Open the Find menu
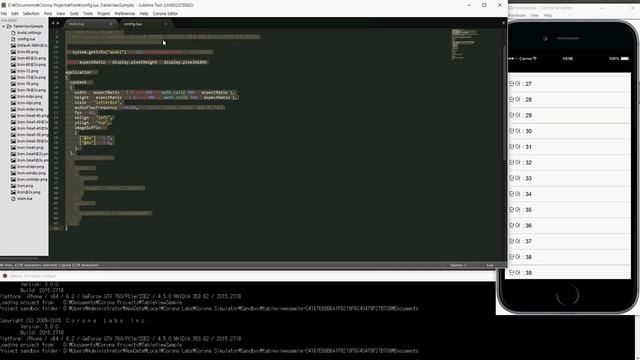Screen dimensions: 640x360 [48, 13]
